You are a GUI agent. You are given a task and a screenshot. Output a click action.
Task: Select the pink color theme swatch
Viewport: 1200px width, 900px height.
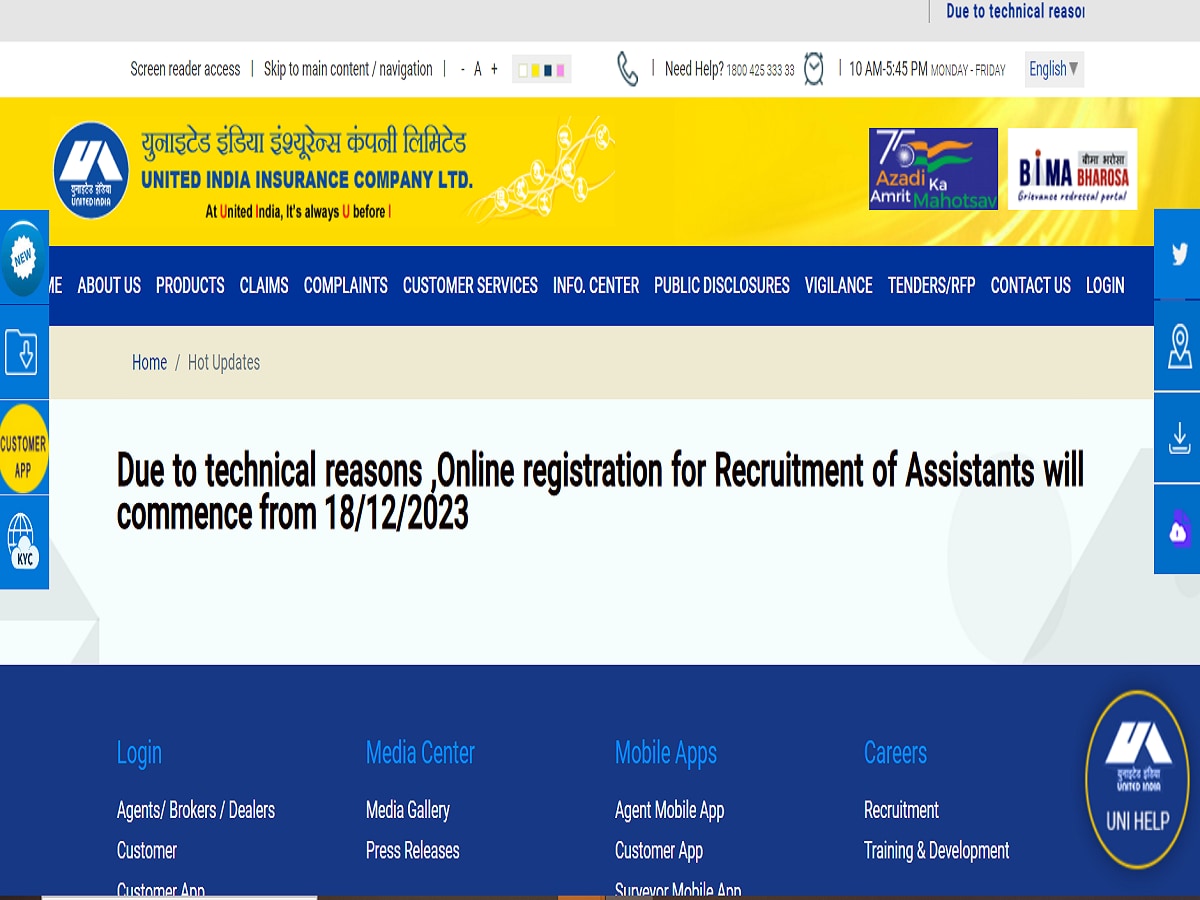coord(561,70)
